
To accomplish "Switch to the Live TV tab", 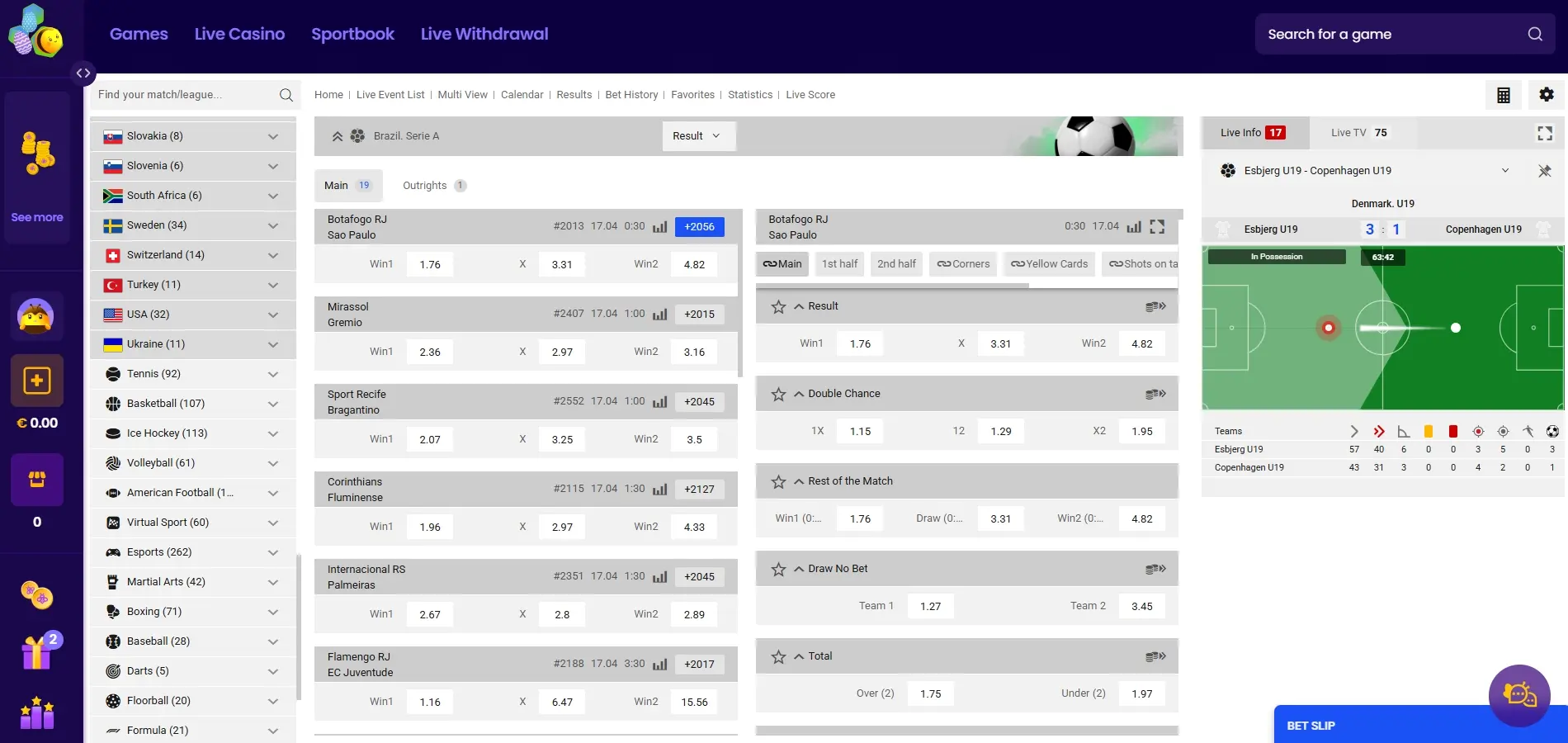I will coord(1358,132).
